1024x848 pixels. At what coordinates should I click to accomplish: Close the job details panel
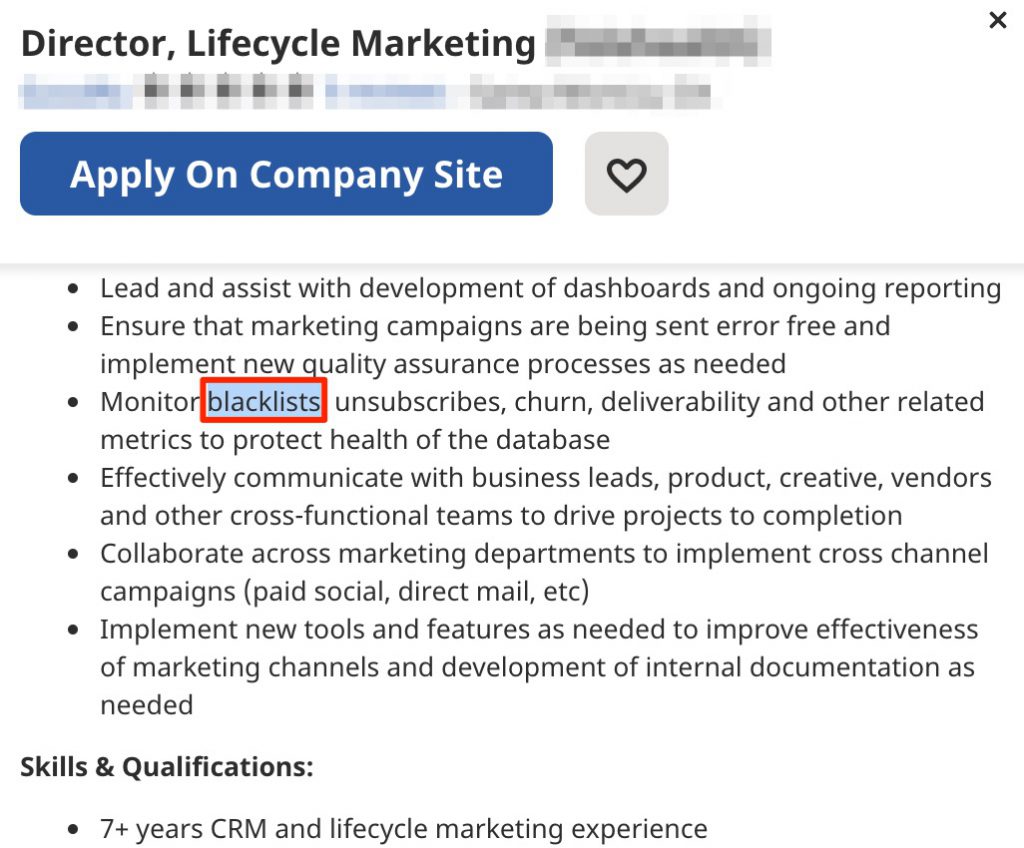pos(998,20)
